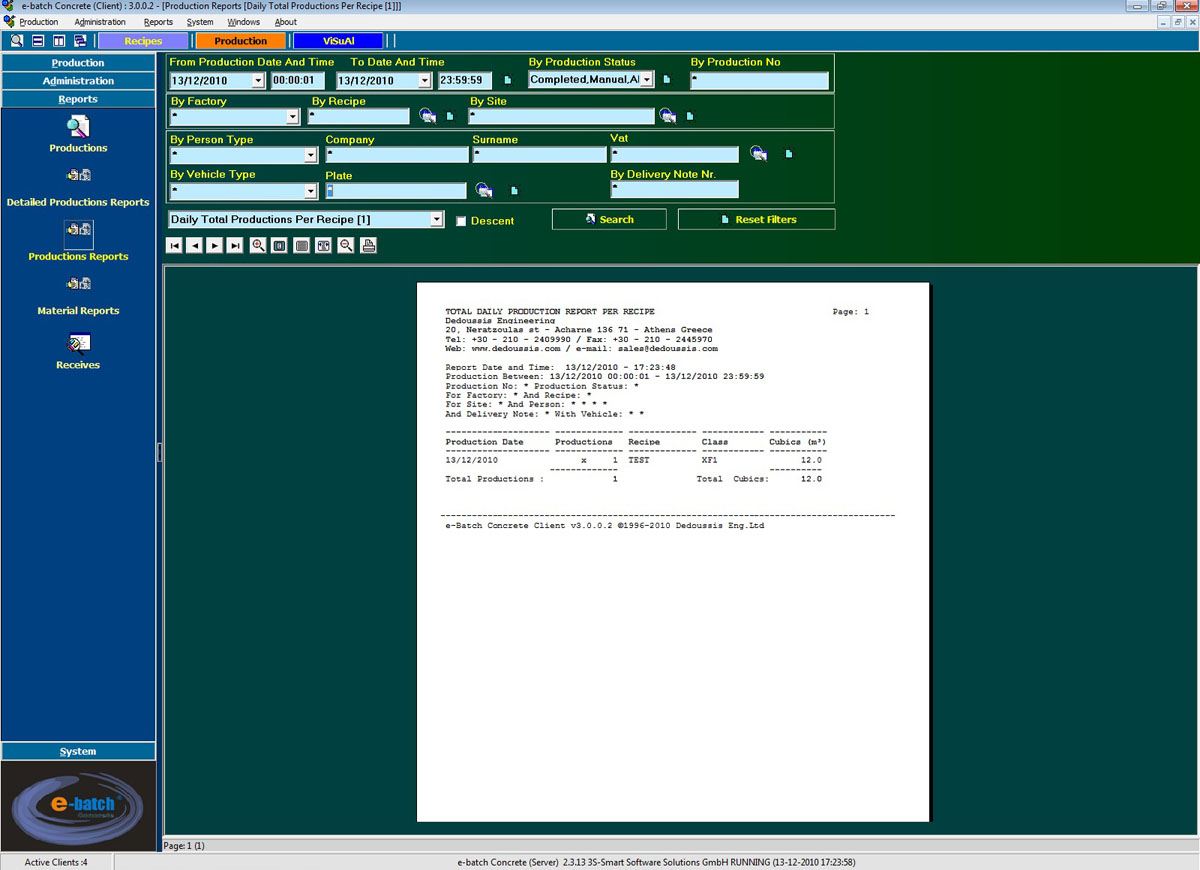
Task: Open the From Production Date dropdown
Action: [258, 81]
